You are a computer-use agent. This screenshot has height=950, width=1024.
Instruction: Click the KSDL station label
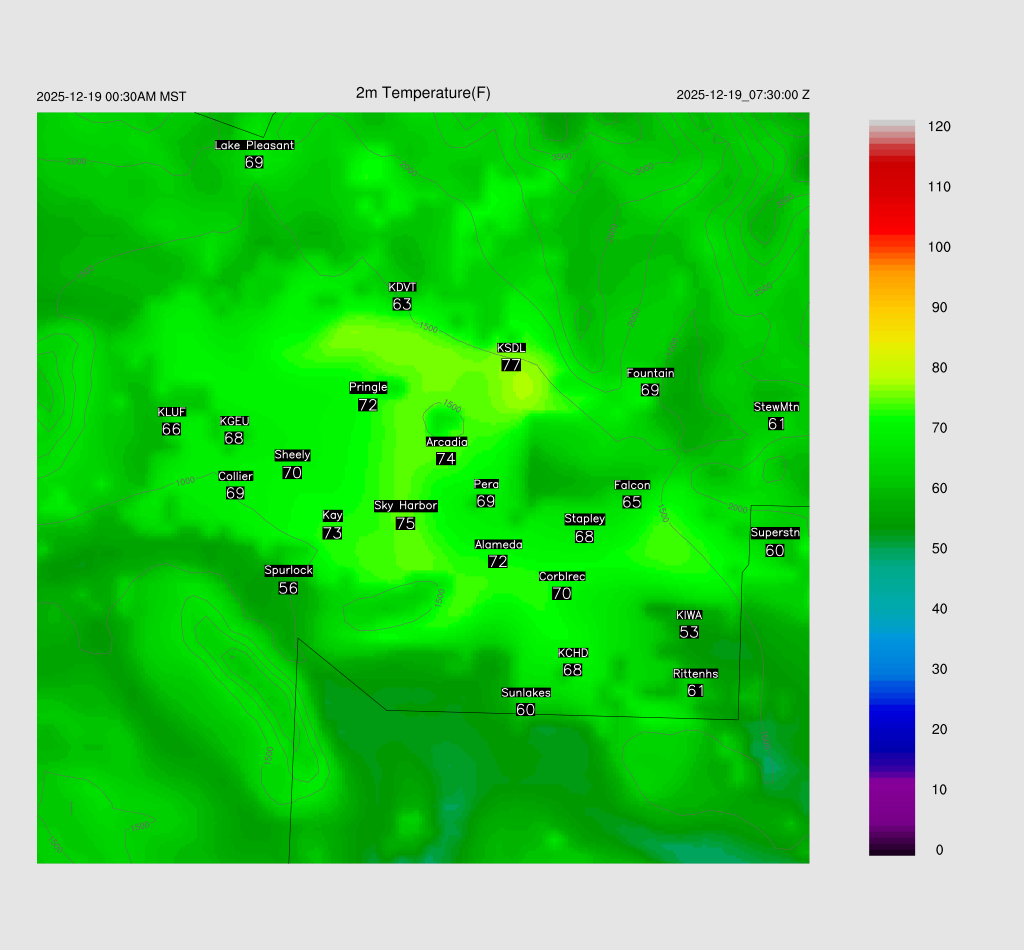[511, 348]
